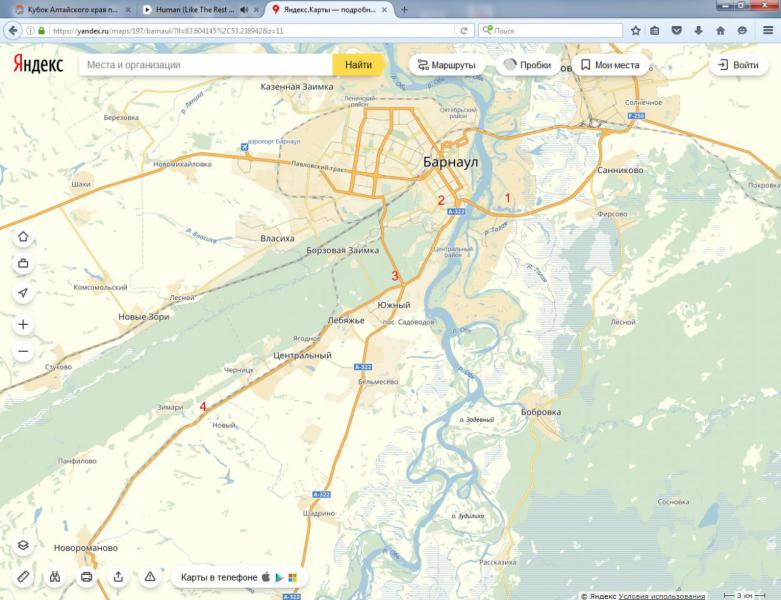
Task: Click the Войти login button
Action: [737, 65]
